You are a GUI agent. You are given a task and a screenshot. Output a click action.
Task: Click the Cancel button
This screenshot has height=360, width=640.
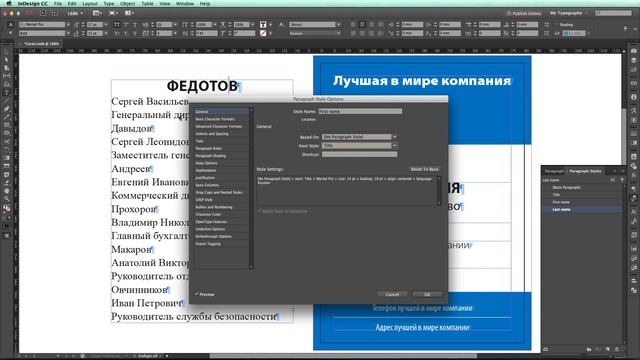pos(392,294)
